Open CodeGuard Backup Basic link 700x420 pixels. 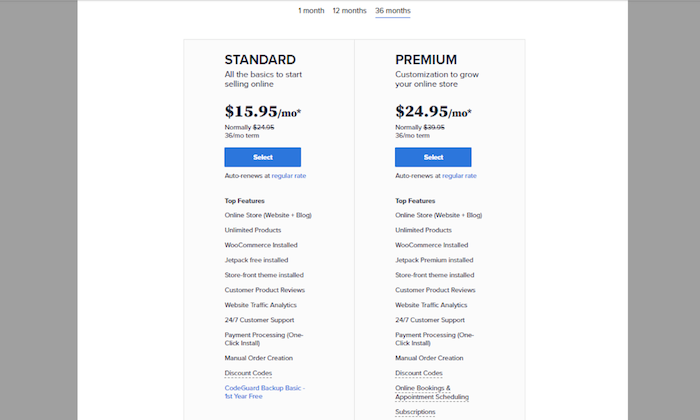[265, 392]
